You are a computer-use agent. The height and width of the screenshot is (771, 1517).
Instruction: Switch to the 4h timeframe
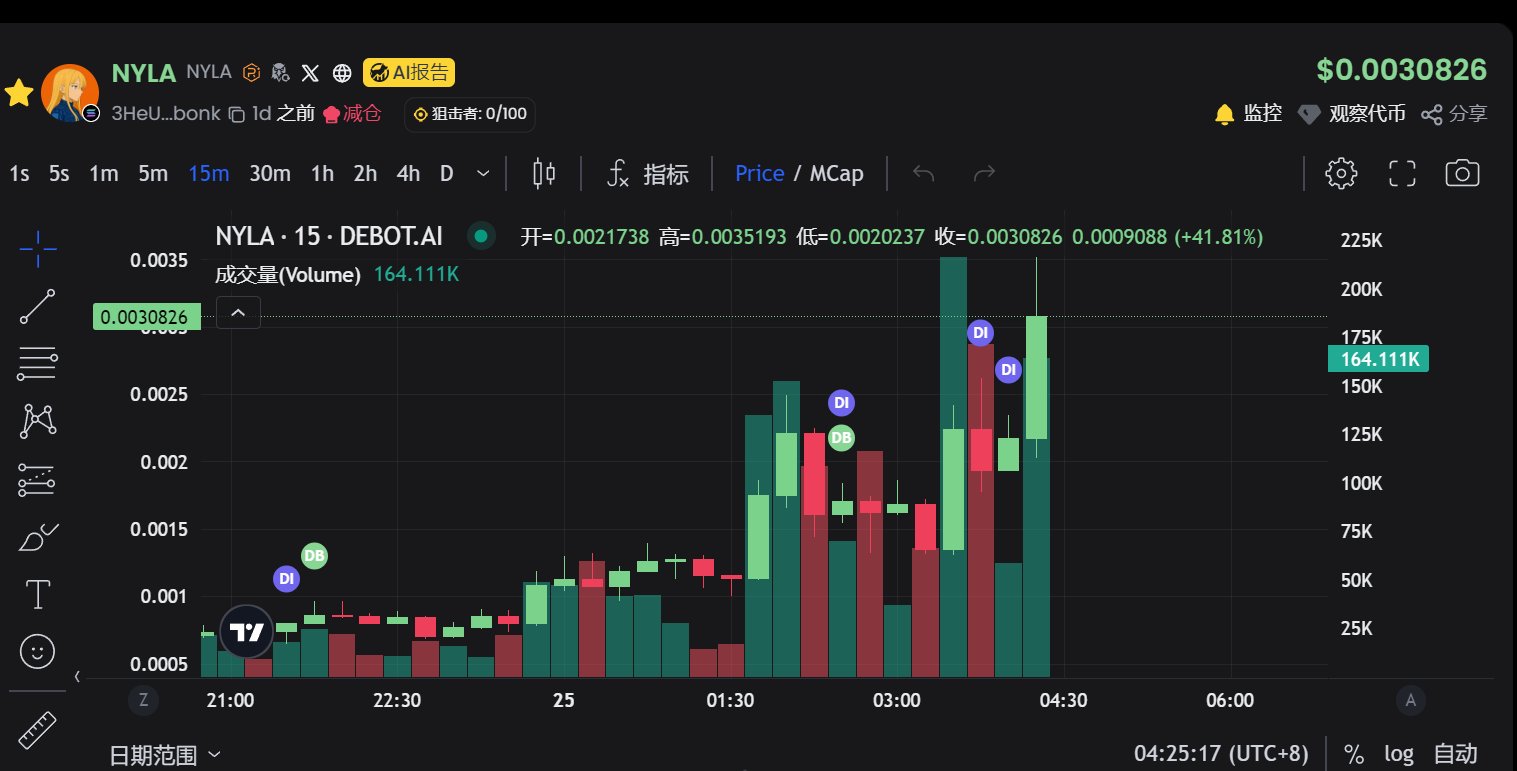pyautogui.click(x=408, y=173)
